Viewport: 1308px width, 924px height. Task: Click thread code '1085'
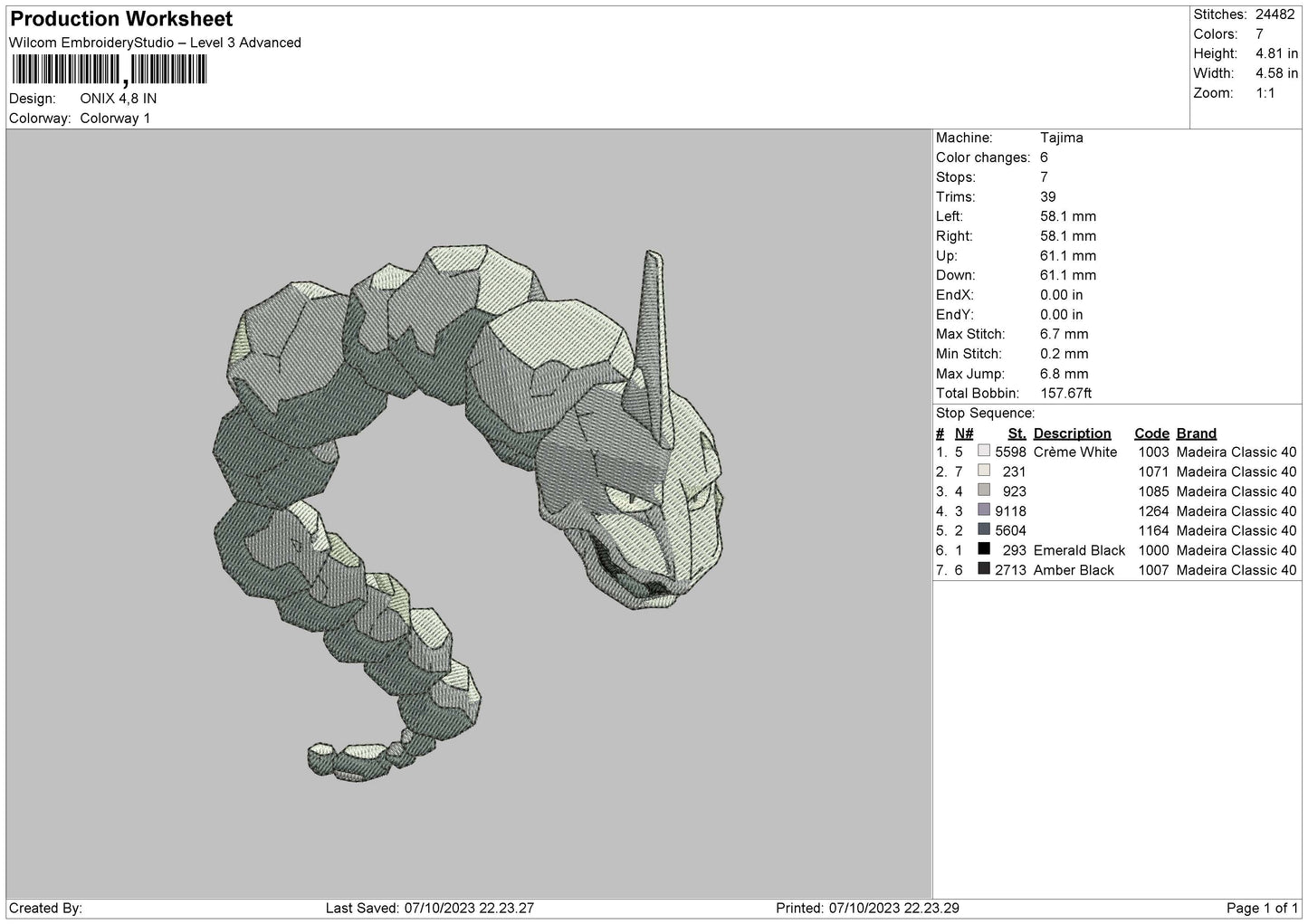pyautogui.click(x=1153, y=491)
